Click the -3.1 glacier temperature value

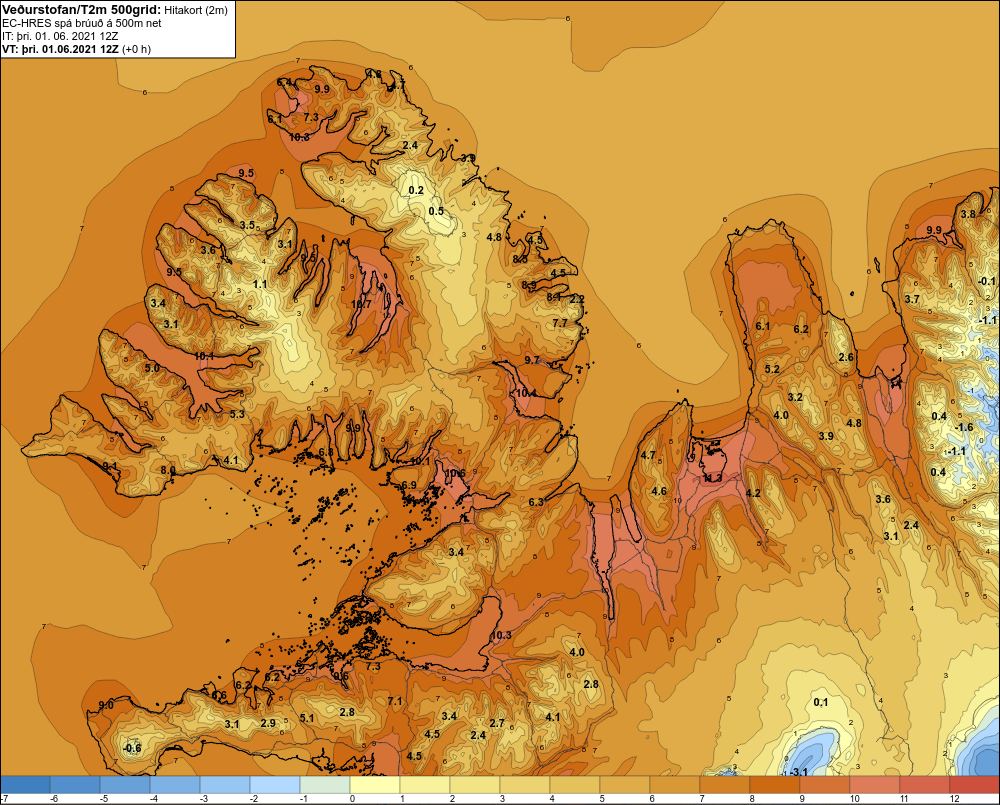tap(799, 772)
